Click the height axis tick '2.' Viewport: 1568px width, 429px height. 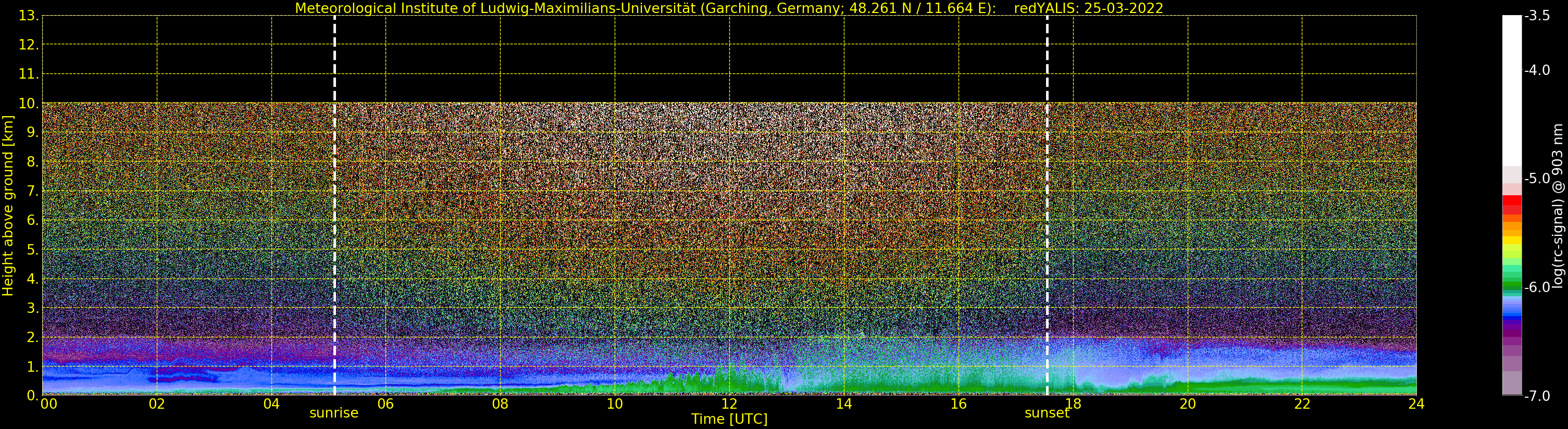click(x=33, y=337)
